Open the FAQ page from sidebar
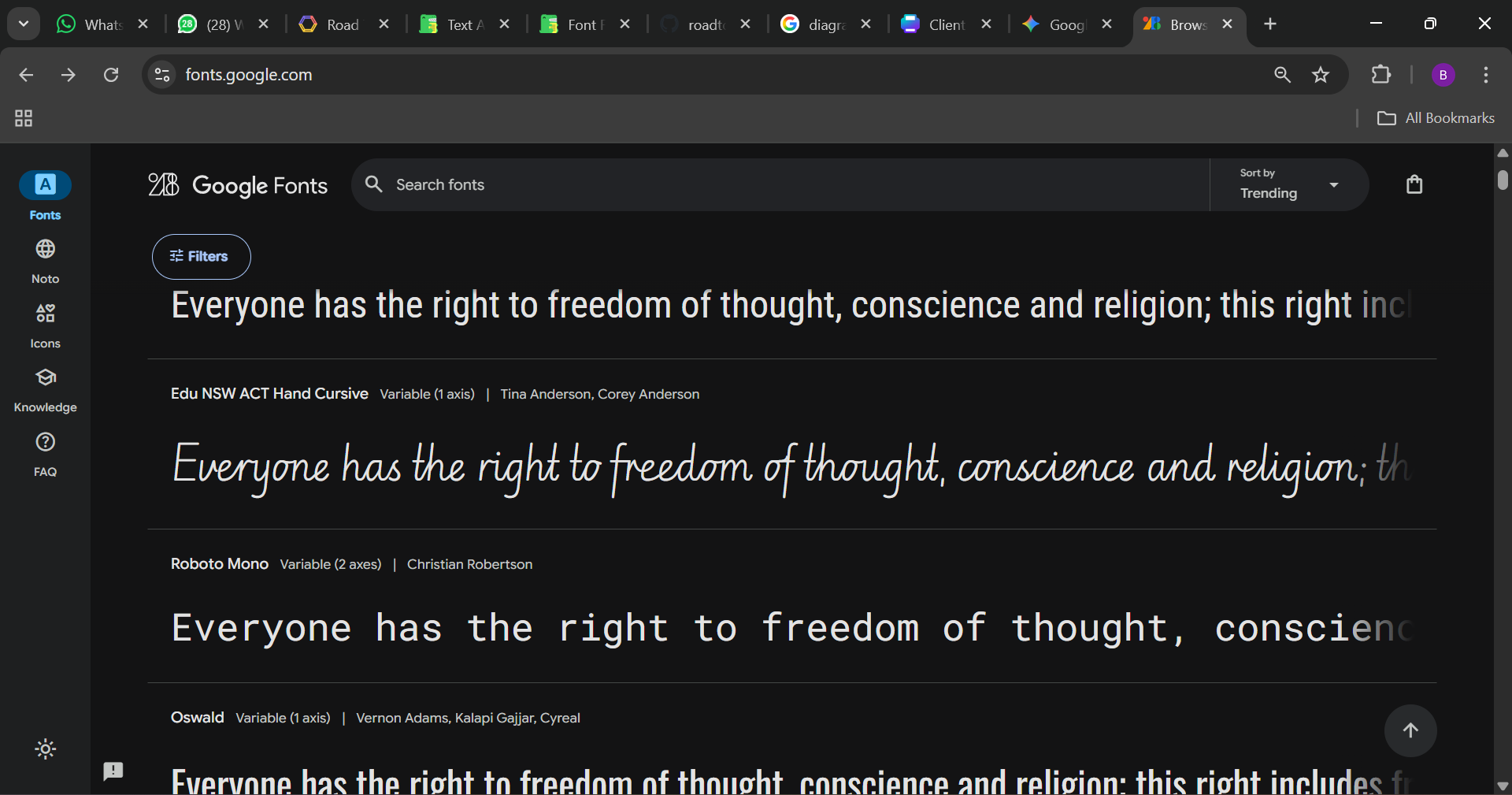Screen dimensions: 1512x795 45,454
